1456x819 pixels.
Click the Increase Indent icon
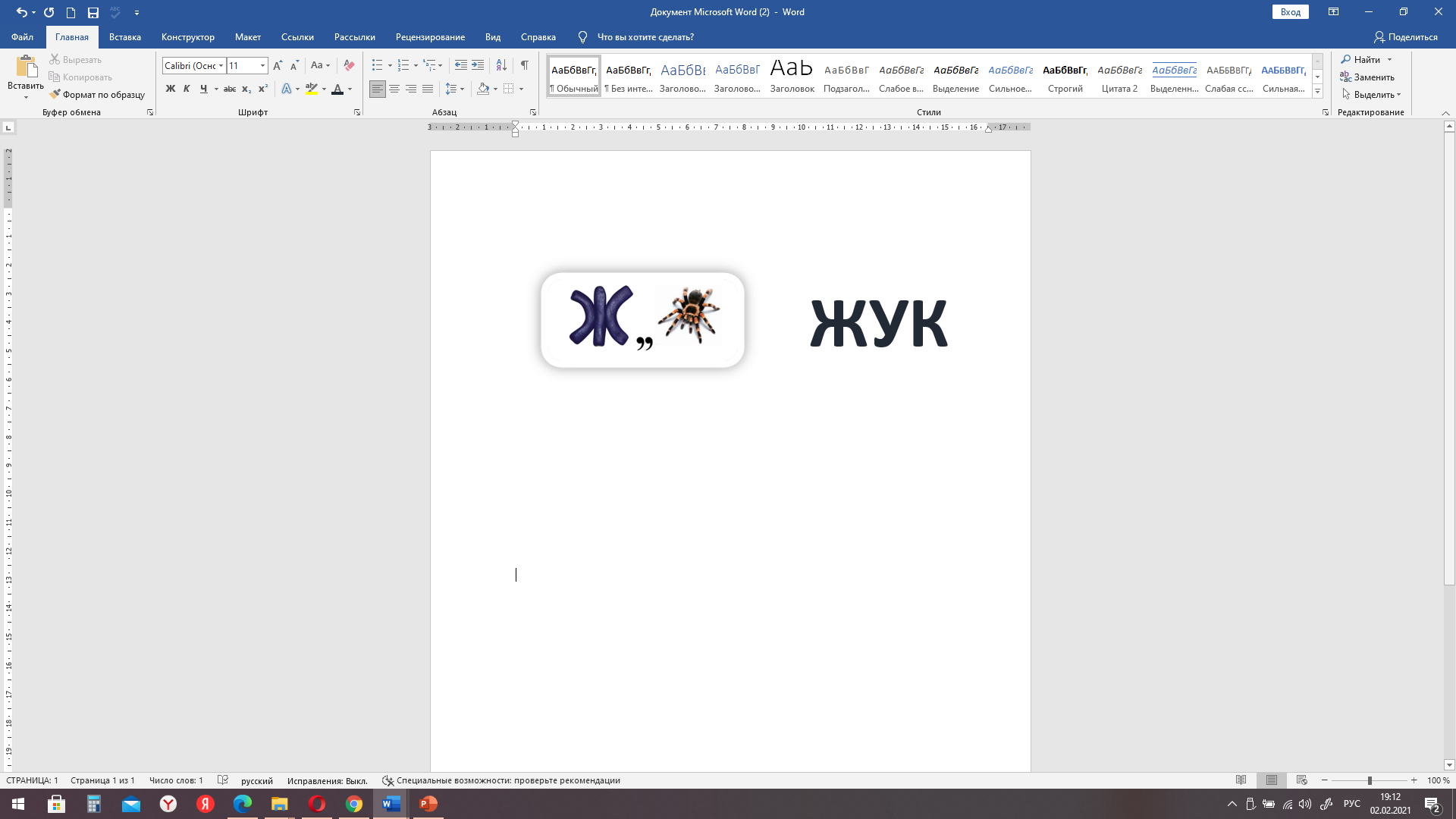point(478,65)
